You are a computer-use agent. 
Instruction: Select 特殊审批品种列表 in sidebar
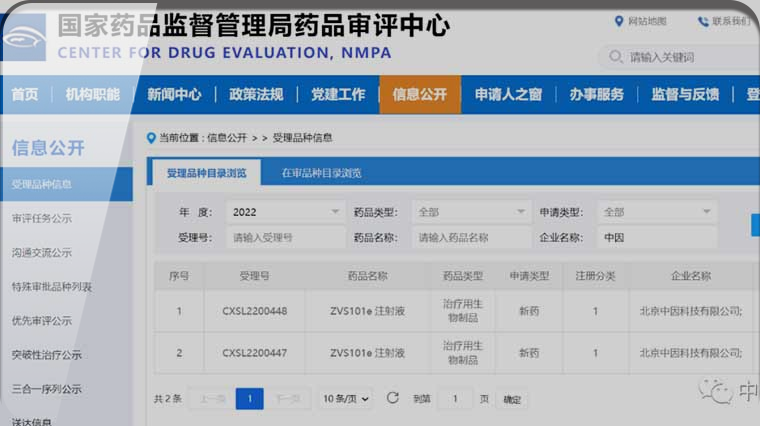(52, 287)
